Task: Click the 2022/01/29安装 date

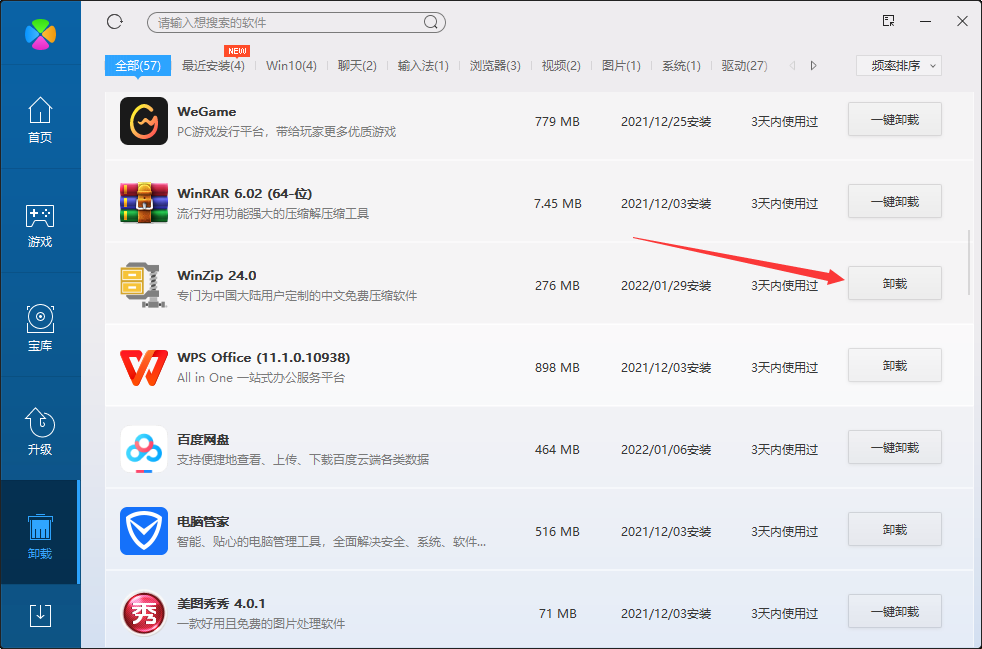Action: (x=666, y=286)
